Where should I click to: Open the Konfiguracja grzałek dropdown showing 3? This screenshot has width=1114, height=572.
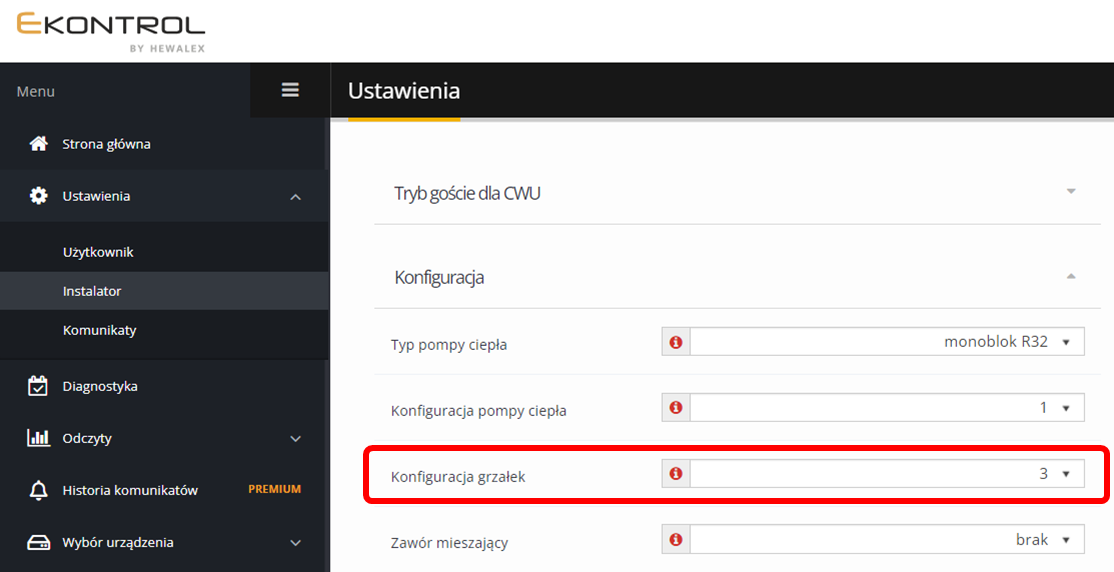click(x=886, y=474)
